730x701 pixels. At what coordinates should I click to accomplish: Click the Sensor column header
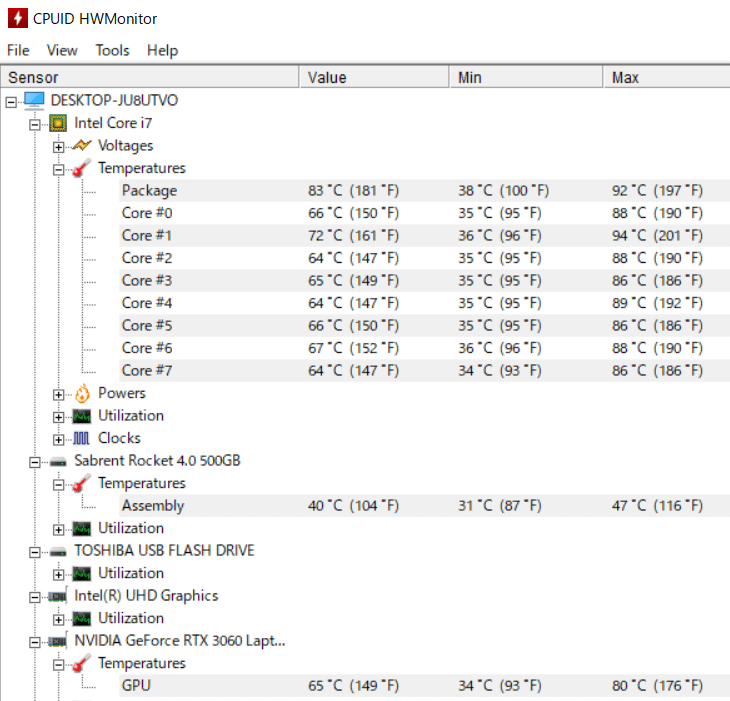click(149, 77)
